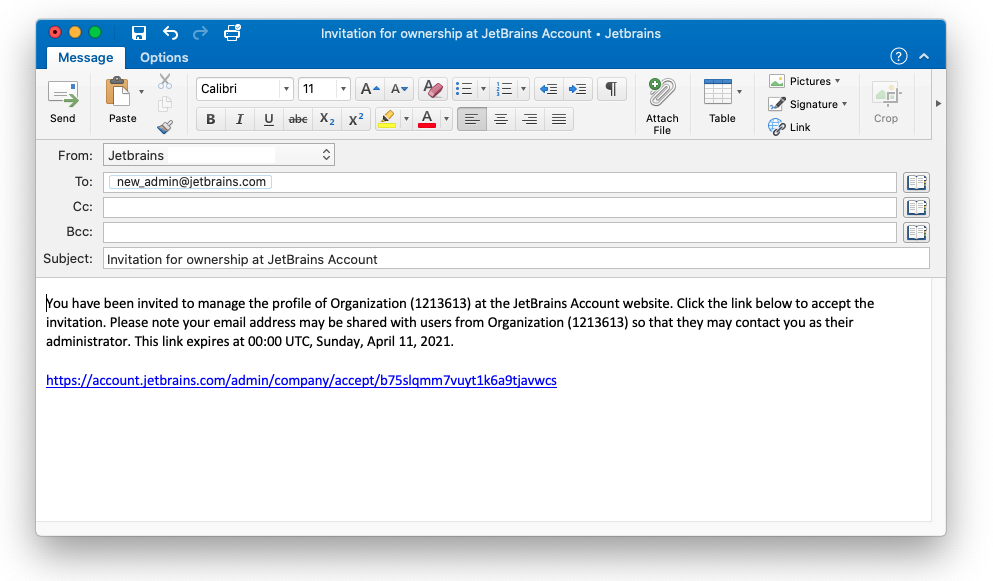Open address book for the To field
993x581 pixels.
916,182
